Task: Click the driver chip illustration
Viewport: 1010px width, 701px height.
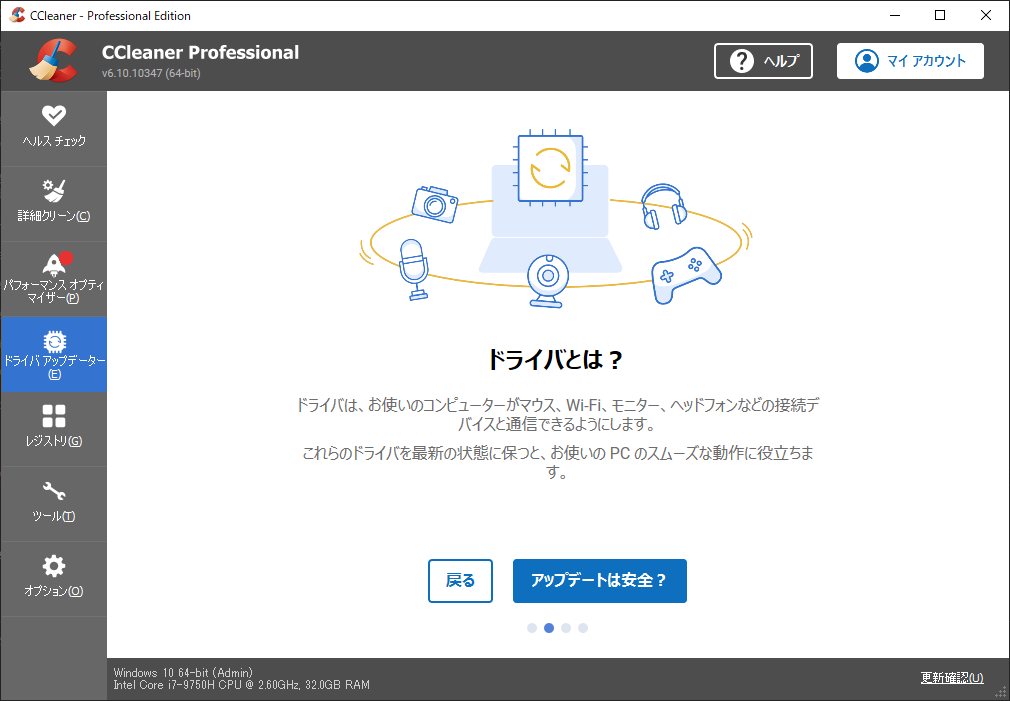Action: pos(551,169)
